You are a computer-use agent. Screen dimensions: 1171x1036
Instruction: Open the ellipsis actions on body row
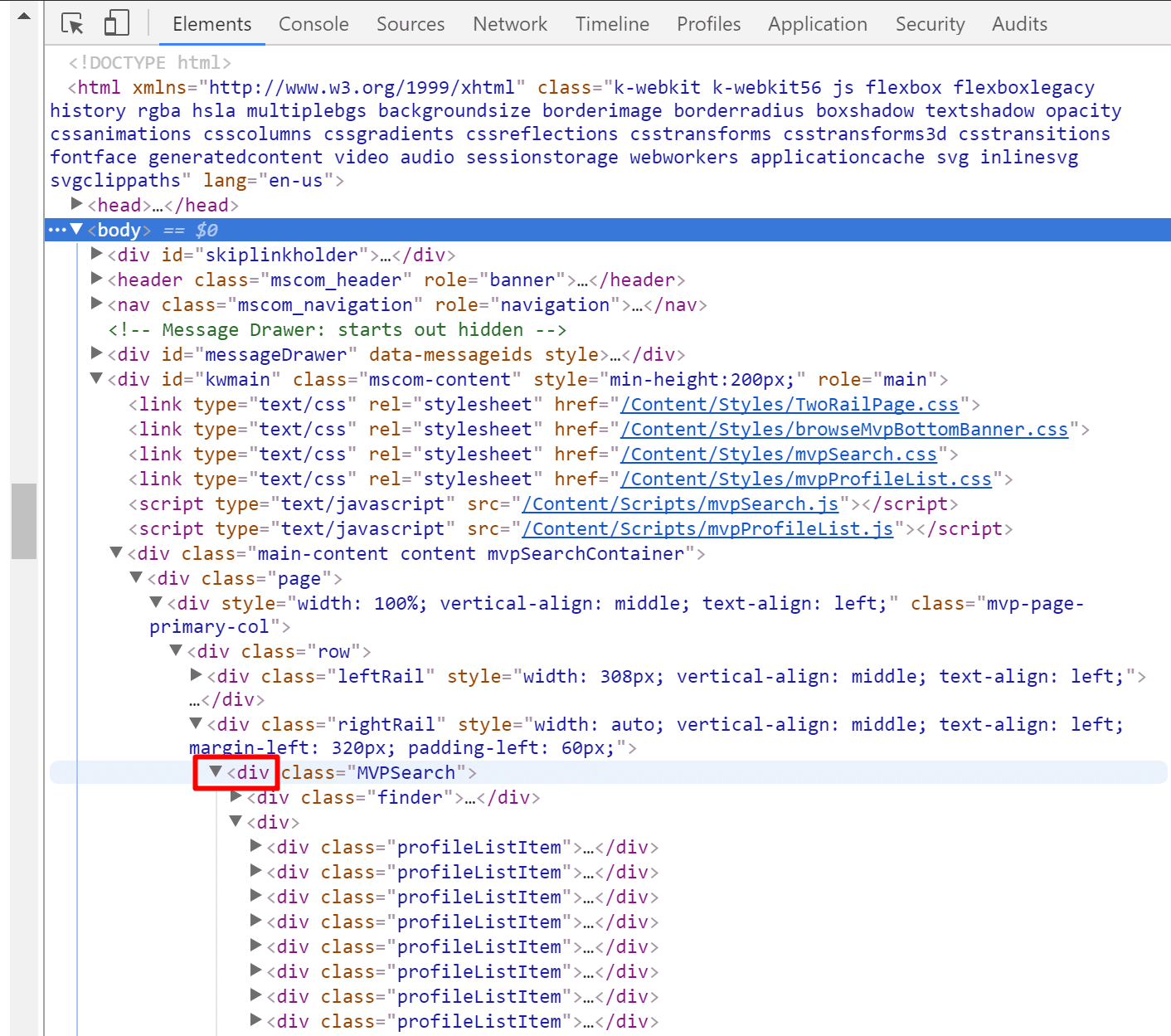pyautogui.click(x=56, y=230)
